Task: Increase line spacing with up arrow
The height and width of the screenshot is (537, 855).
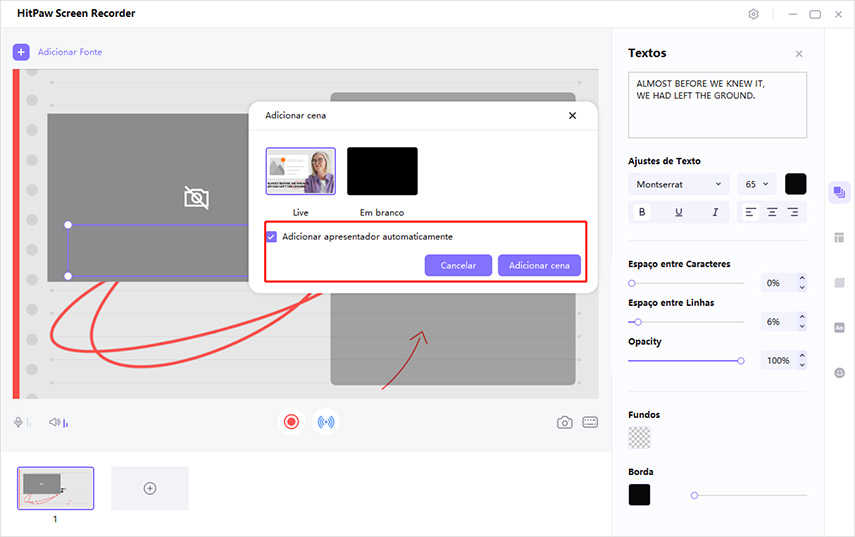Action: 802,317
